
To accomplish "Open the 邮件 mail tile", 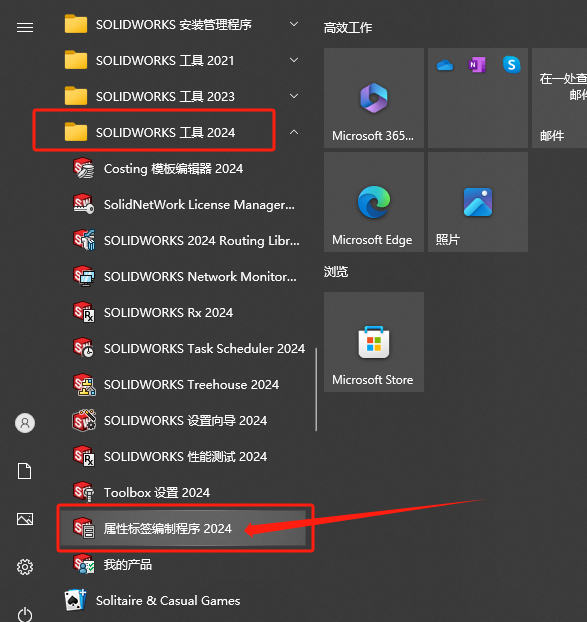I will click(559, 98).
